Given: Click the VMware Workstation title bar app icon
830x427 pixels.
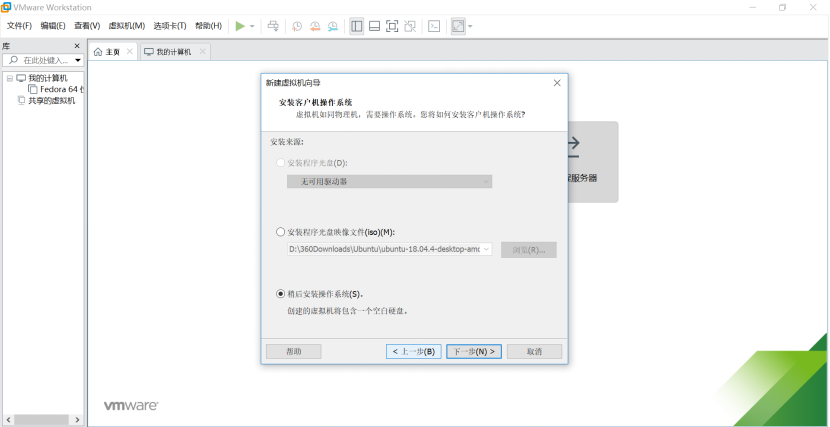Looking at the screenshot, I should pos(6,7).
